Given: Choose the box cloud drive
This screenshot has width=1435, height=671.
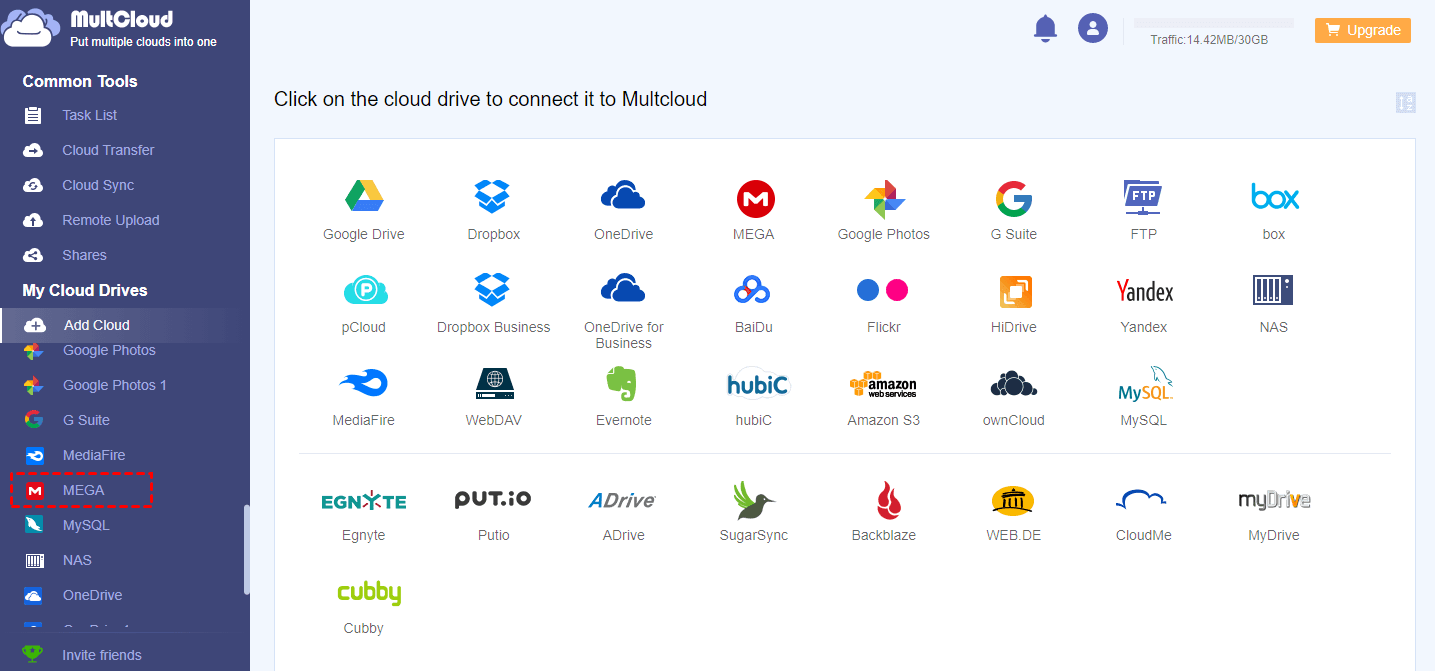Looking at the screenshot, I should [1274, 197].
